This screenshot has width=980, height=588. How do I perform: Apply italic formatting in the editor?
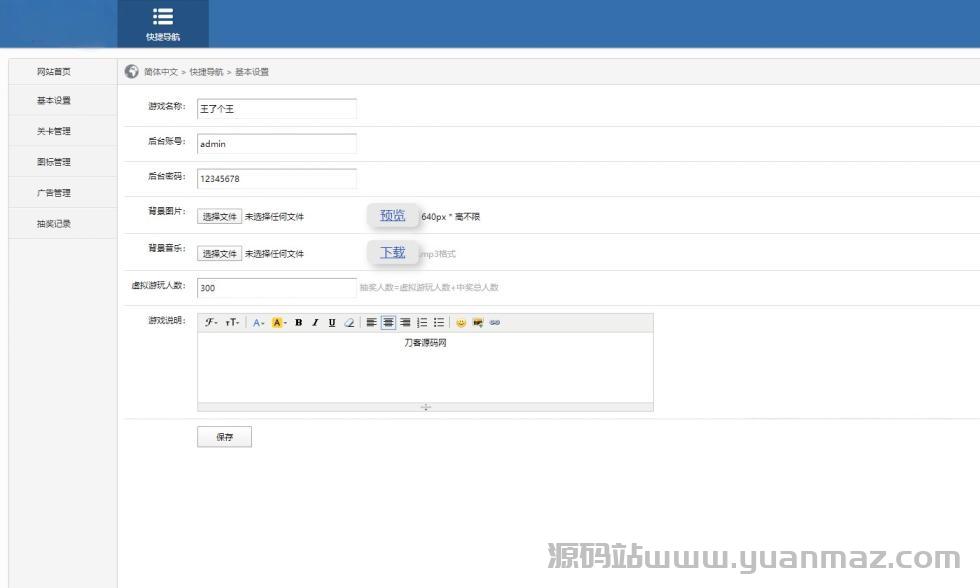(315, 323)
